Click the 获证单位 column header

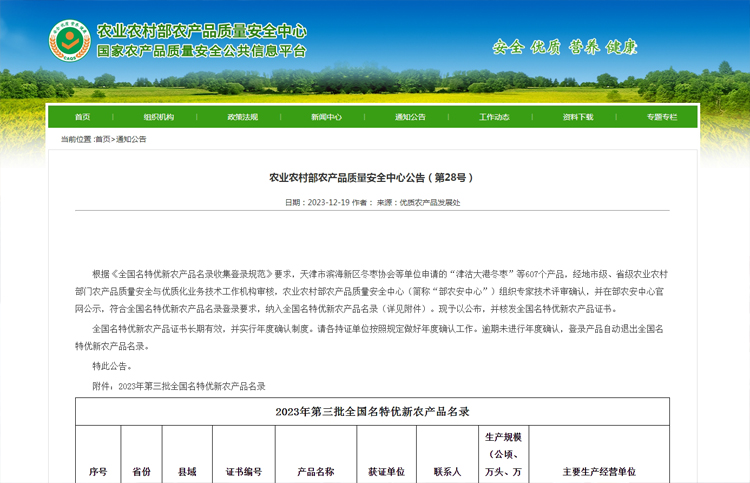click(386, 472)
